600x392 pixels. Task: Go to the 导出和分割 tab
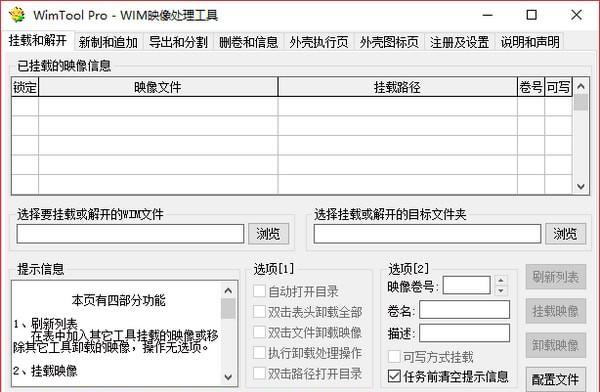pyautogui.click(x=178, y=42)
